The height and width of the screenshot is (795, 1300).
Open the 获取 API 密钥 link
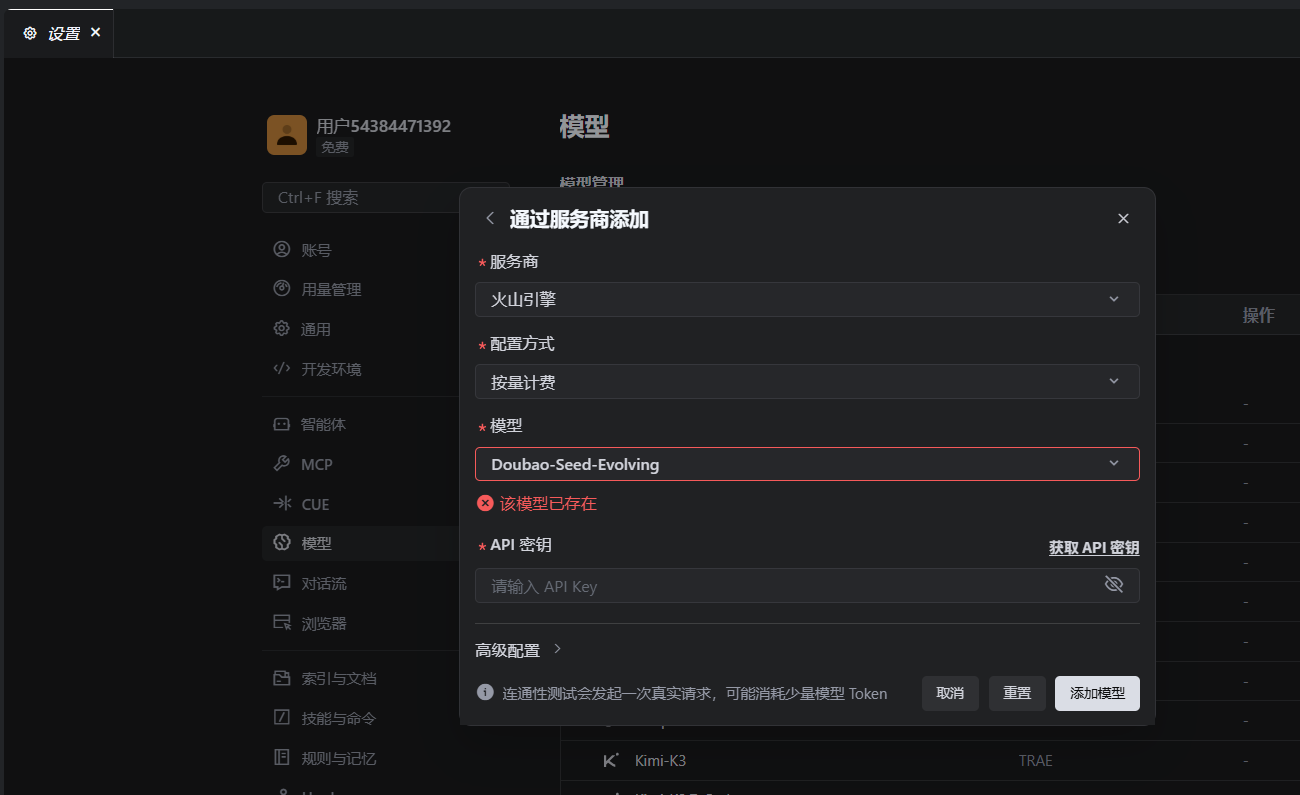pyautogui.click(x=1094, y=547)
